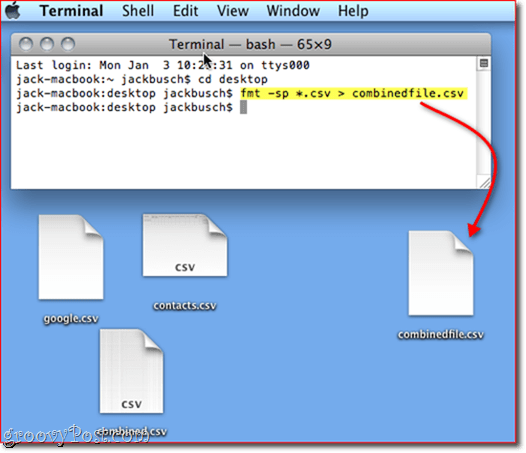Click the contacts.csv filename label
The height and width of the screenshot is (453, 526).
coord(185,305)
